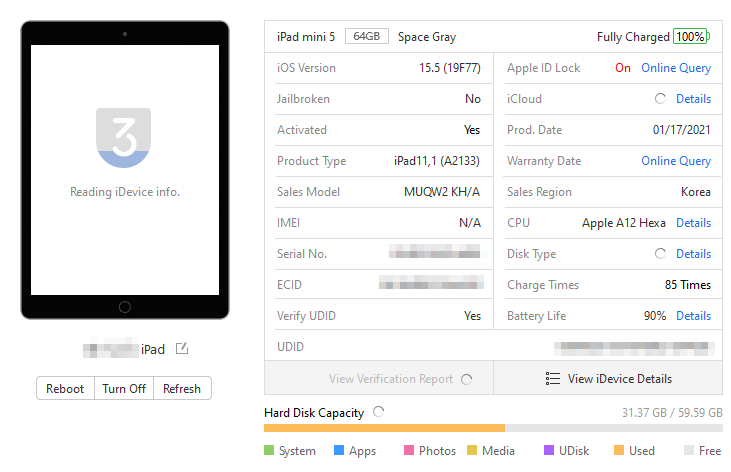Click the CPU value Apple A12 Hexa
The height and width of the screenshot is (472, 731).
pos(623,223)
